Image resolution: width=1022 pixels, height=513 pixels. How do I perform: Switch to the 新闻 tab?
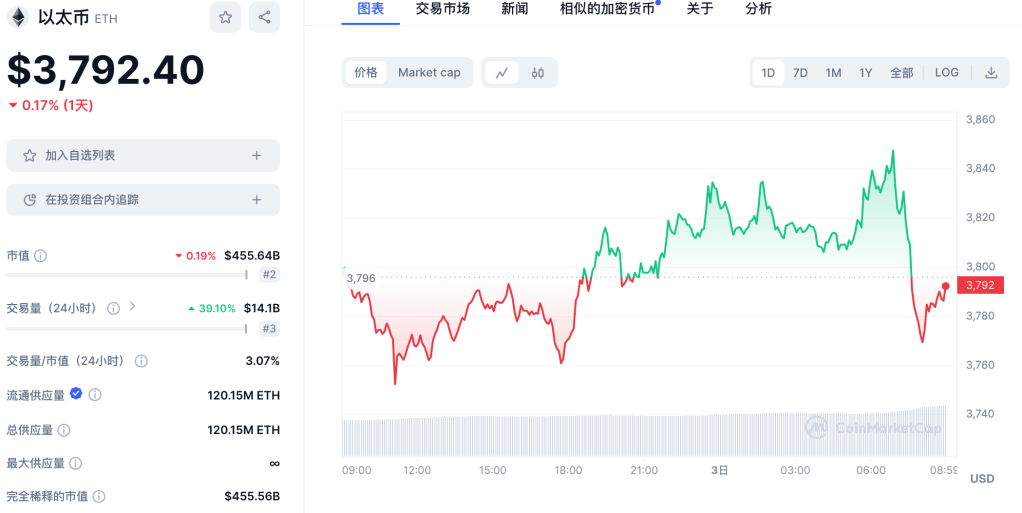(x=515, y=9)
